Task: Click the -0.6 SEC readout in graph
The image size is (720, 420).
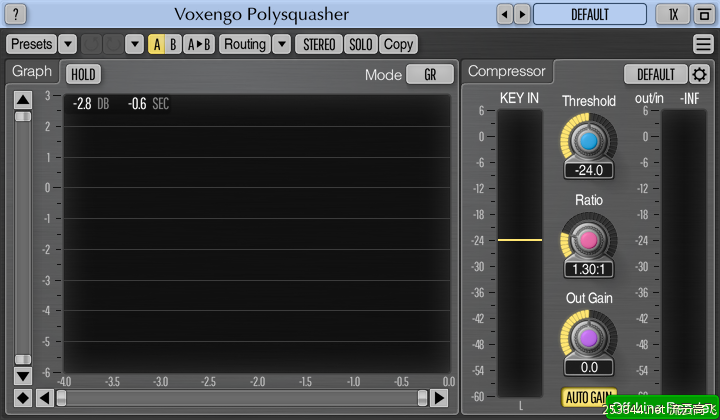Action: click(148, 104)
